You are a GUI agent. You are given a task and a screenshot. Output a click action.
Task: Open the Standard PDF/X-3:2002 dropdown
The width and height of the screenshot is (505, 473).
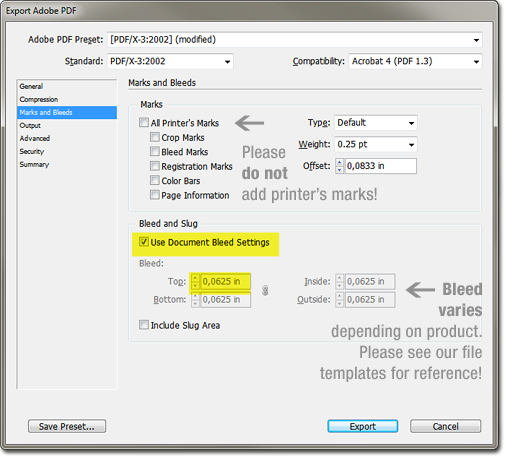pyautogui.click(x=170, y=61)
